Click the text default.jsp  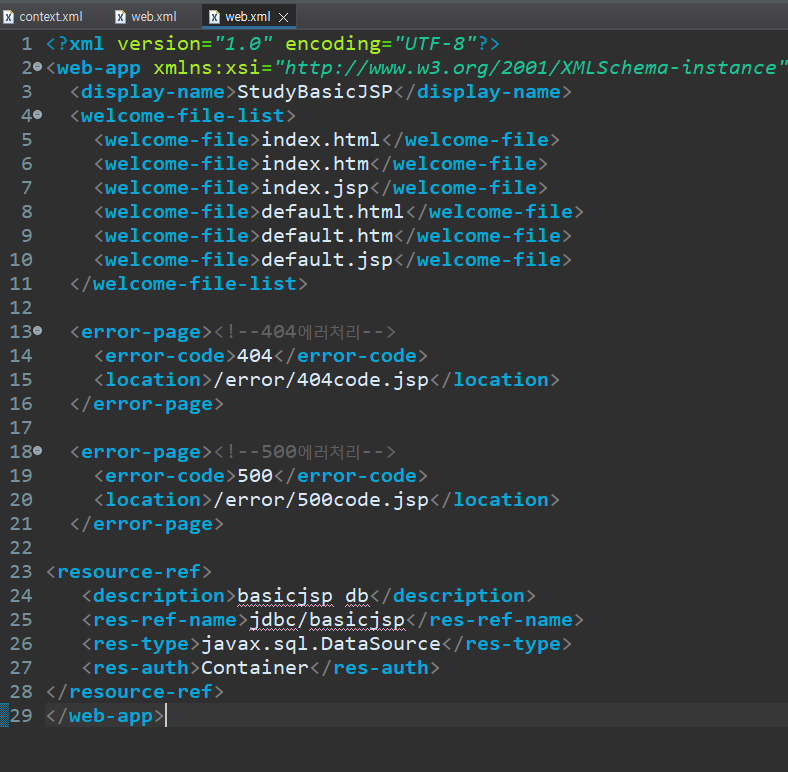pyautogui.click(x=327, y=260)
